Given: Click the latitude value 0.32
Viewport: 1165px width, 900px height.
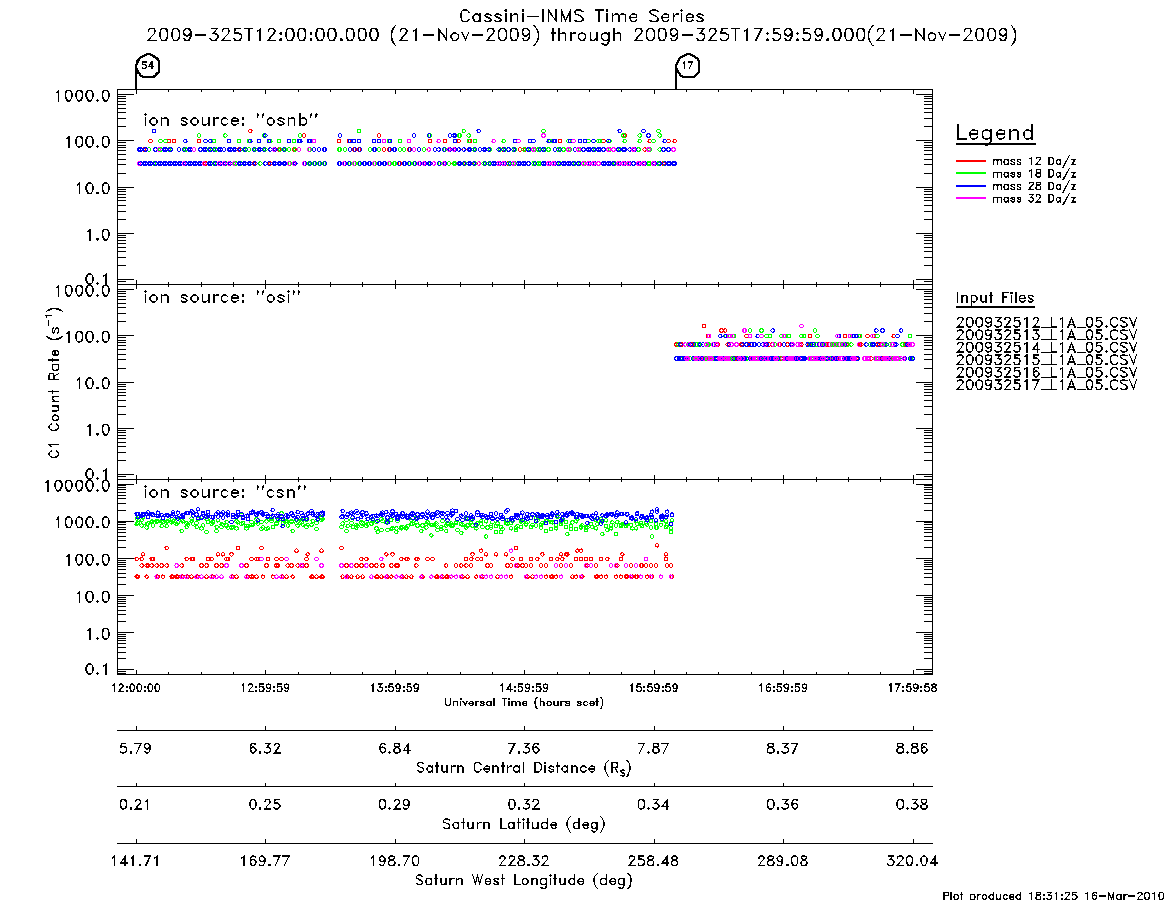Looking at the screenshot, I should pyautogui.click(x=524, y=805).
